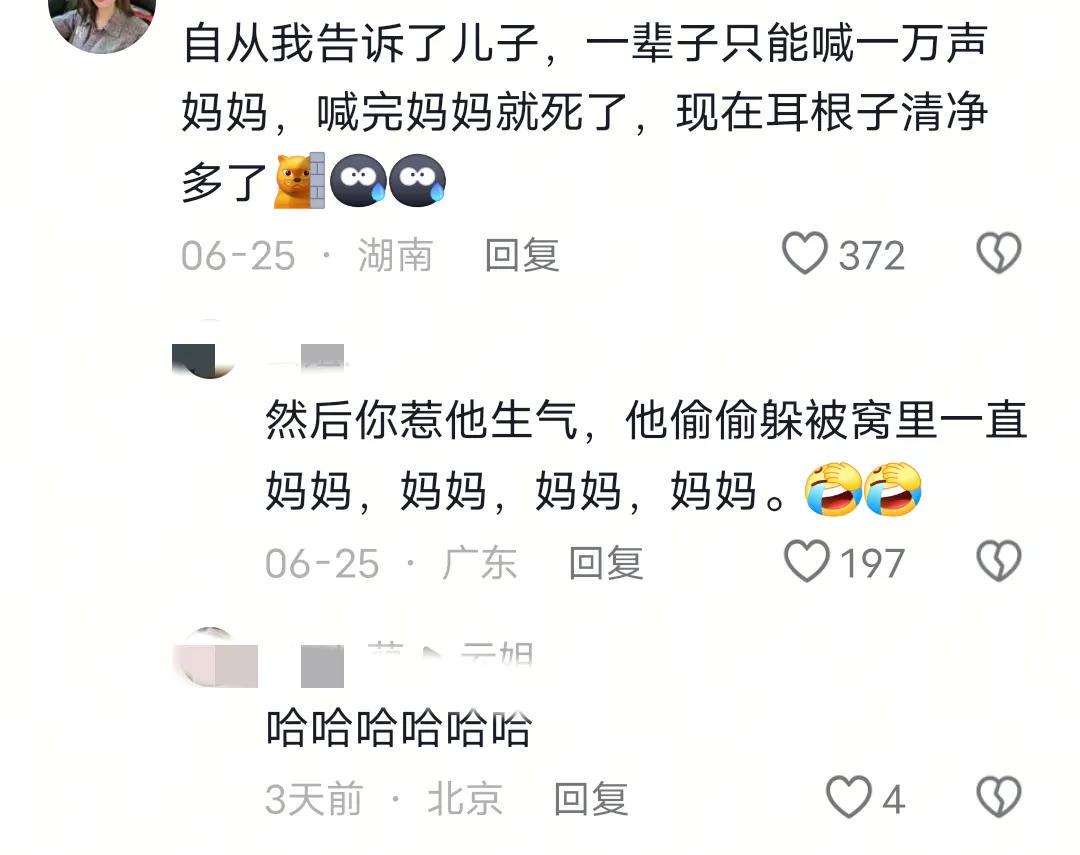Dislike the Hunan comment with broken heart

click(998, 253)
